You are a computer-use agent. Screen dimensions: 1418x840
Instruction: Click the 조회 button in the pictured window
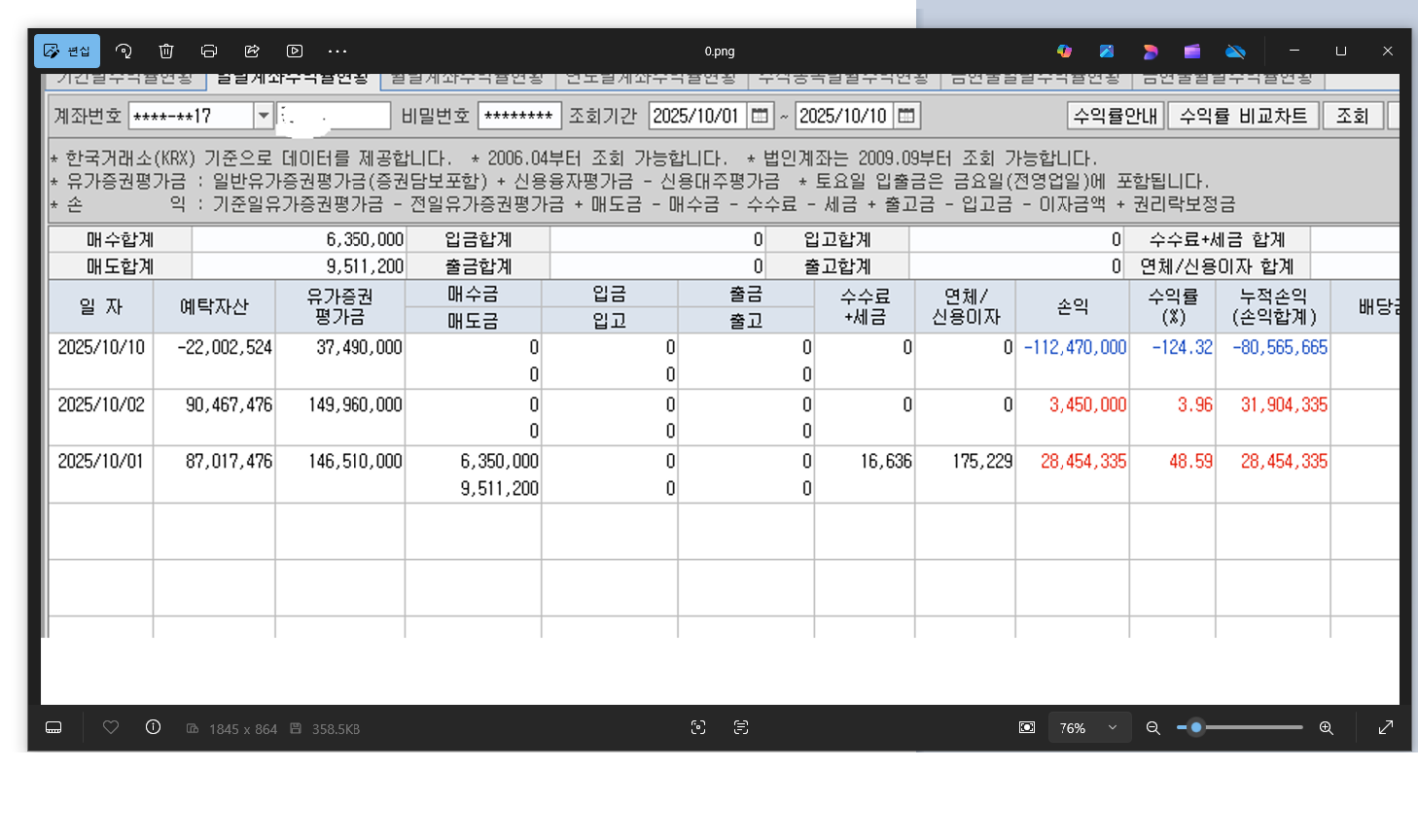coord(1352,116)
